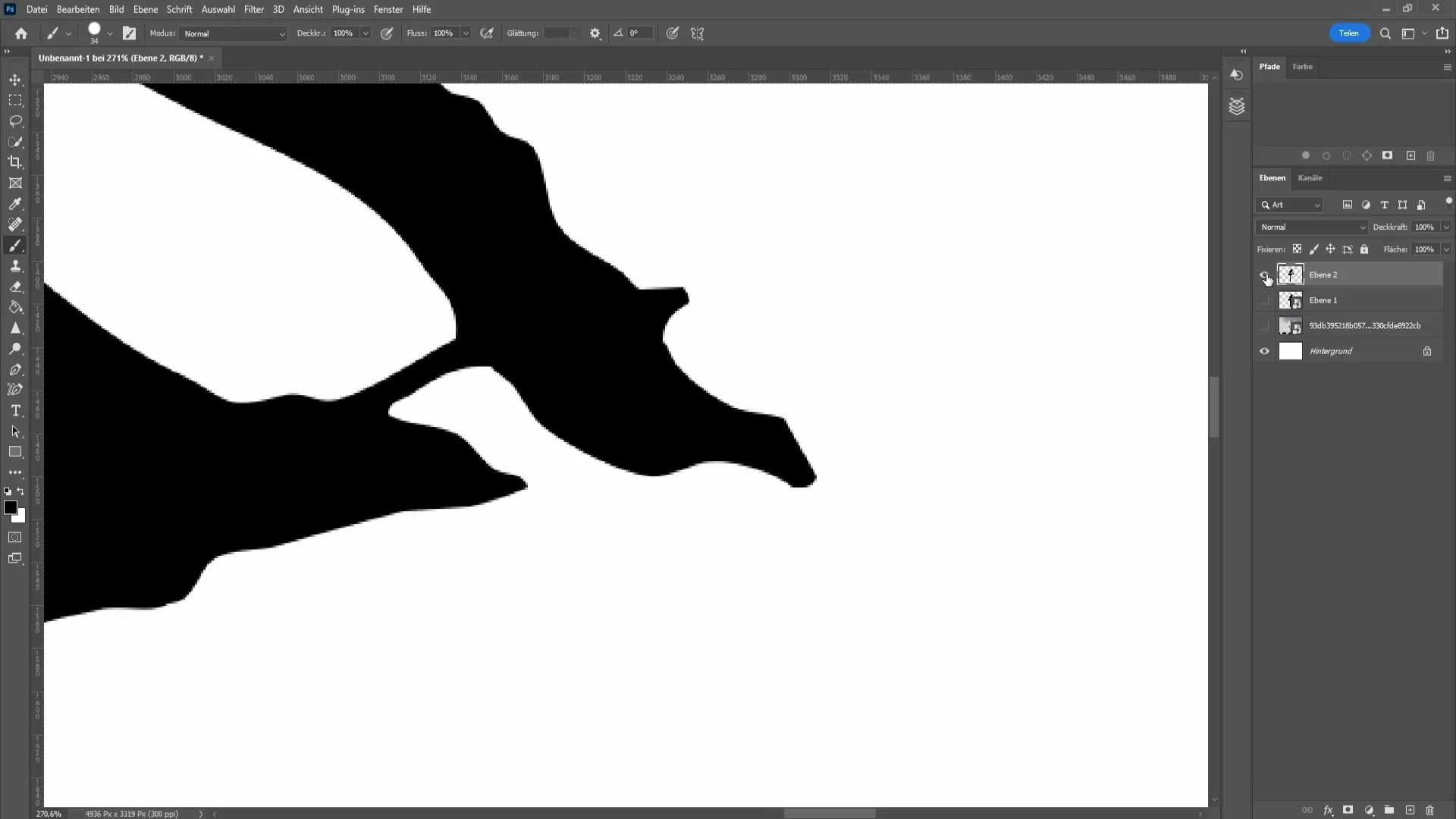Open the Fenster menu
1456x819 pixels.
(388, 9)
